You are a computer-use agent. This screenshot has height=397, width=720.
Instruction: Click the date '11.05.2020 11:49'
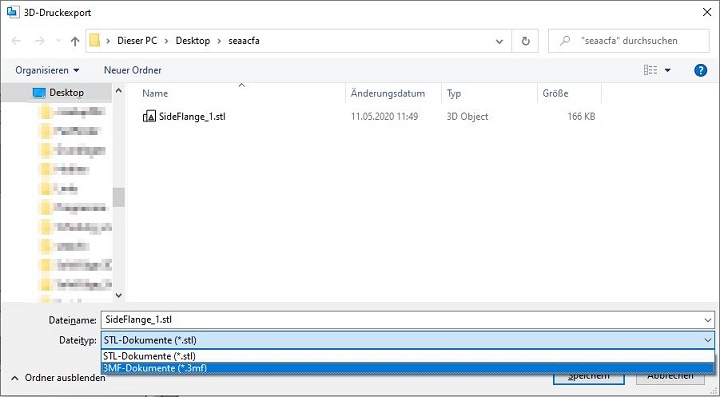click(384, 117)
